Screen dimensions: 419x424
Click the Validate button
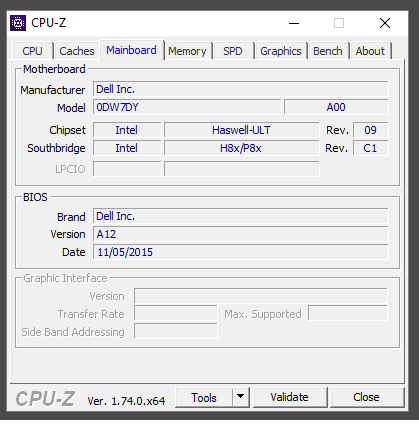click(289, 397)
